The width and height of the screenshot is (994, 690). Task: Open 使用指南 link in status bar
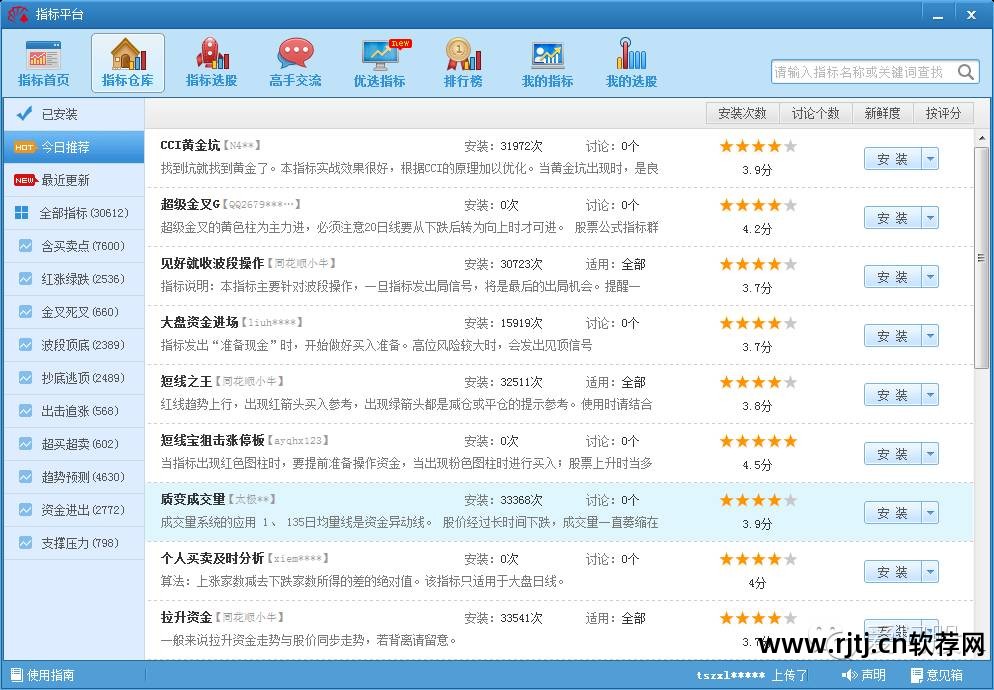43,675
